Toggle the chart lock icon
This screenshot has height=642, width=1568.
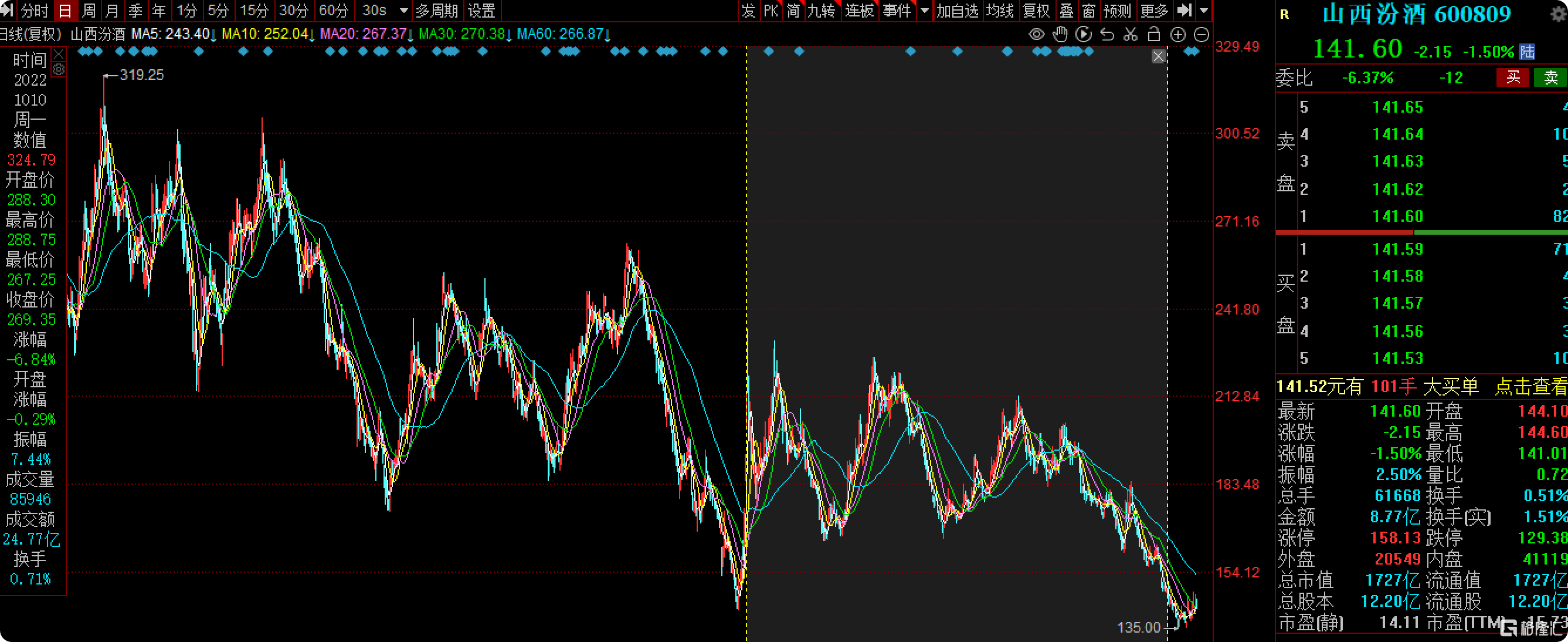pyautogui.click(x=1153, y=35)
